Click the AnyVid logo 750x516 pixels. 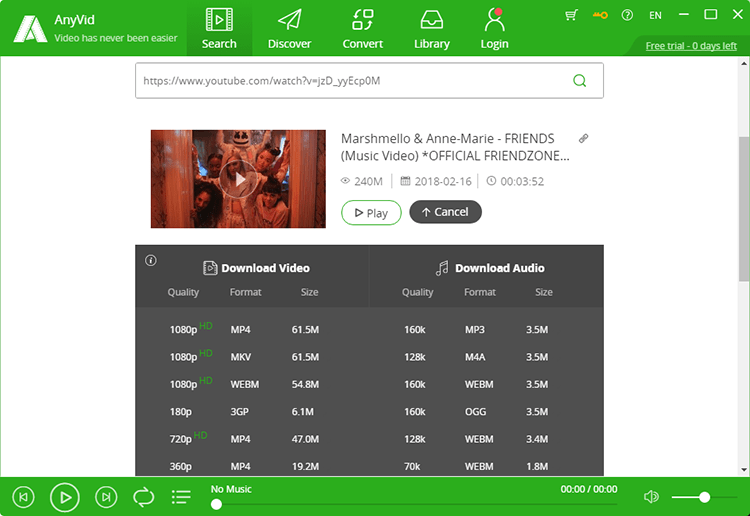[x=30, y=29]
